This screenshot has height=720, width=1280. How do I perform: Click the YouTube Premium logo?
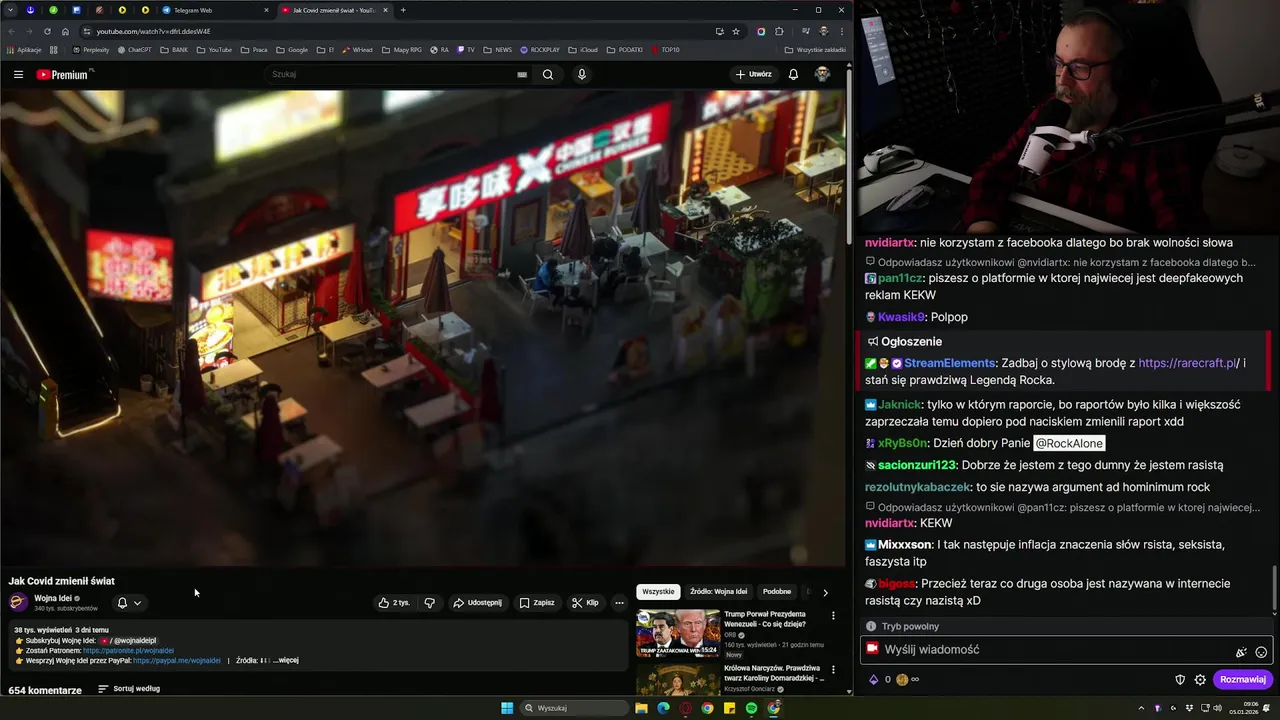[x=63, y=74]
